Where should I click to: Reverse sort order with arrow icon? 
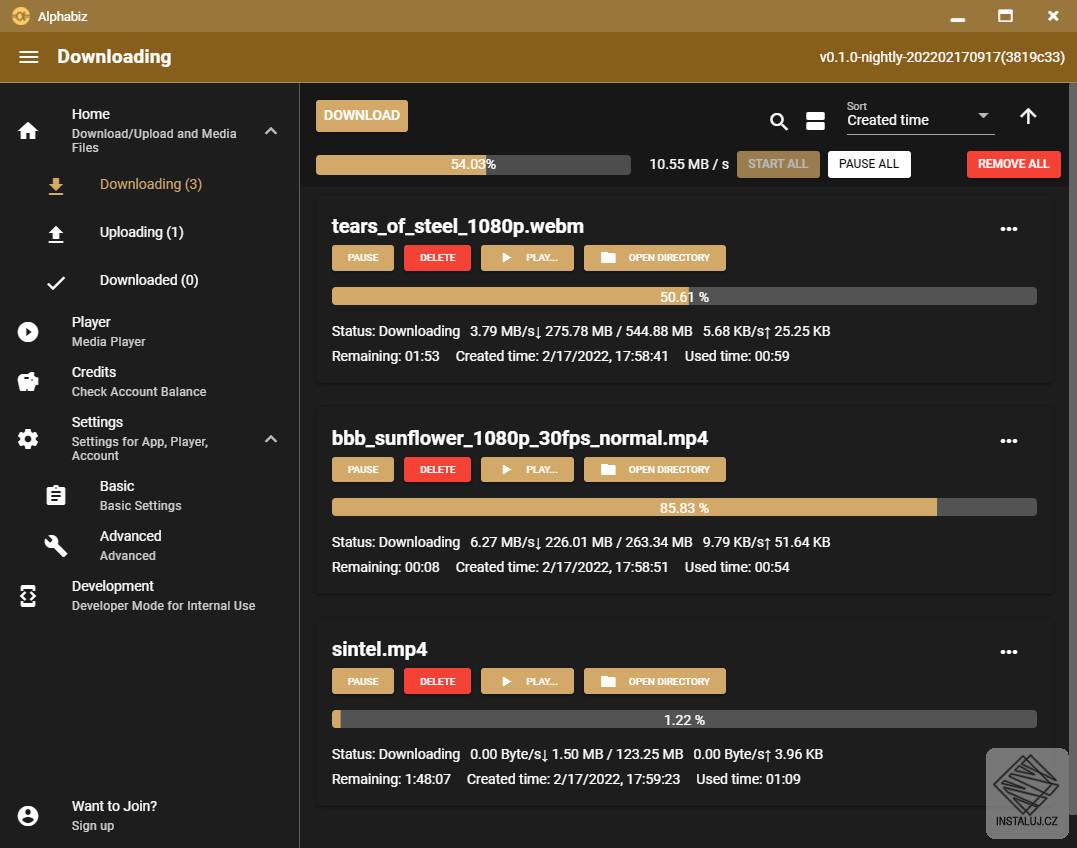point(1028,116)
